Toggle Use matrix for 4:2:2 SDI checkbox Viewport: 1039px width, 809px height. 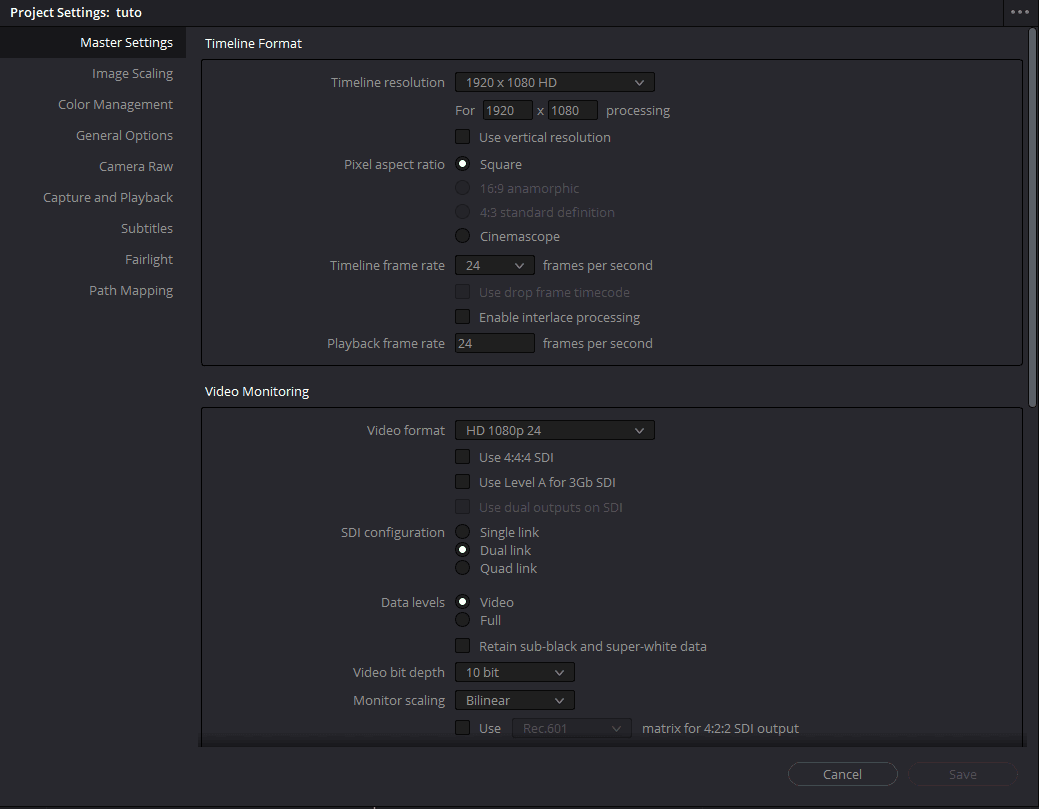463,728
